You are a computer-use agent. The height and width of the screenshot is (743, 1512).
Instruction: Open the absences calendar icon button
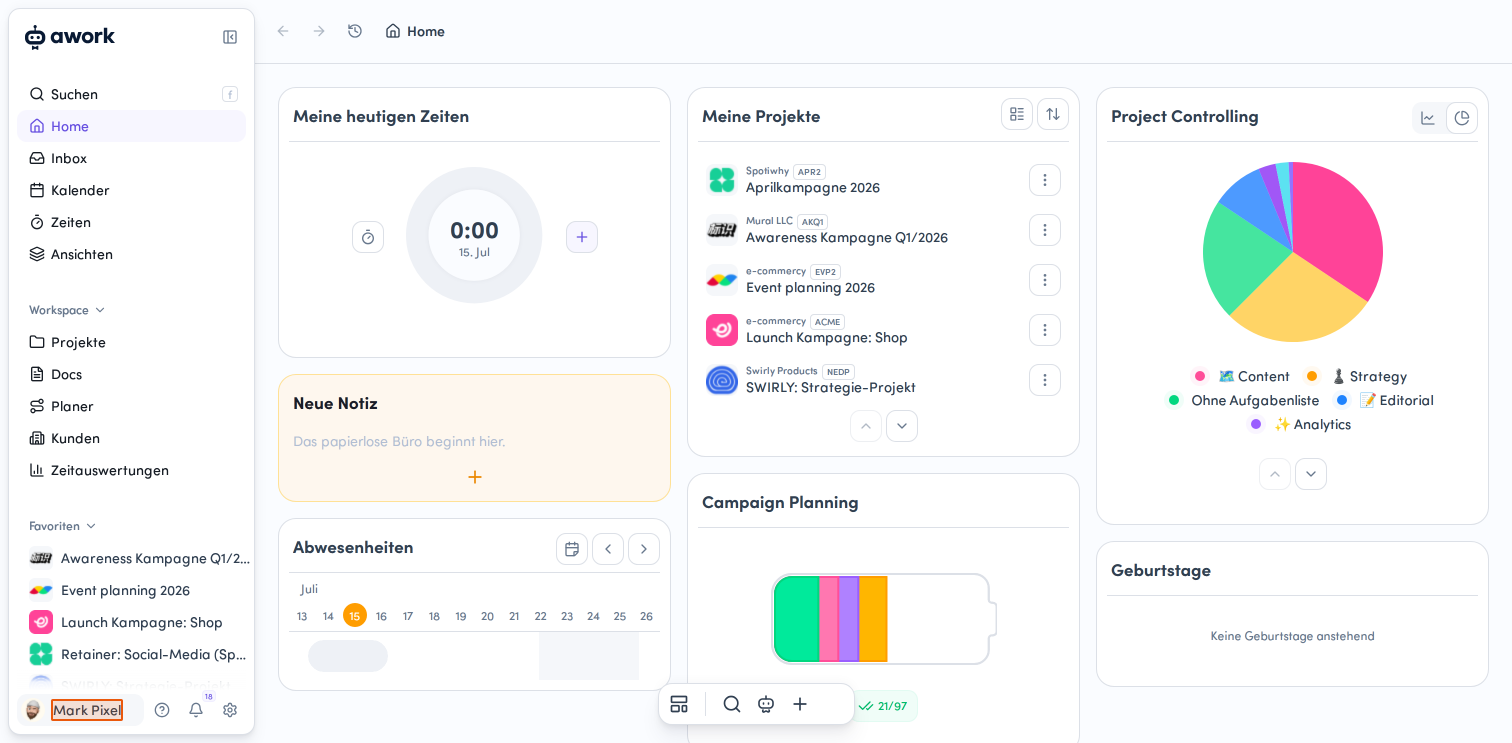(x=572, y=549)
